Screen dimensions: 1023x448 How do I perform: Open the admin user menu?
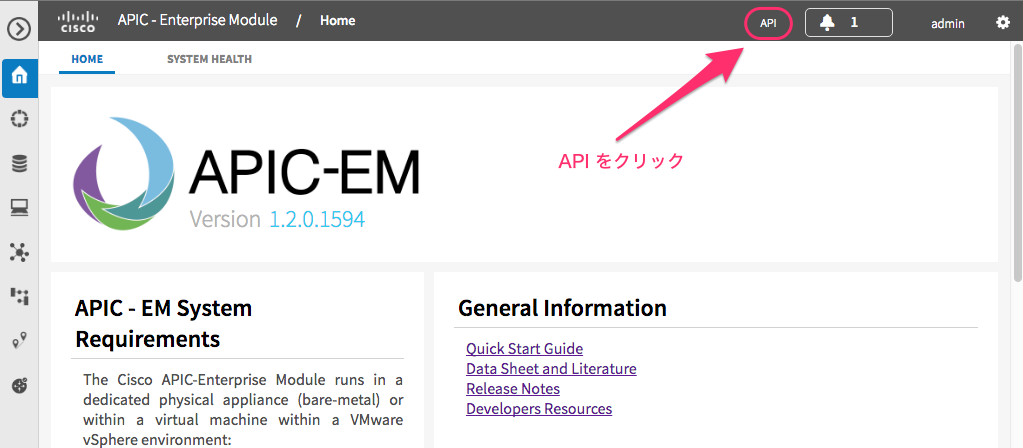tap(947, 23)
